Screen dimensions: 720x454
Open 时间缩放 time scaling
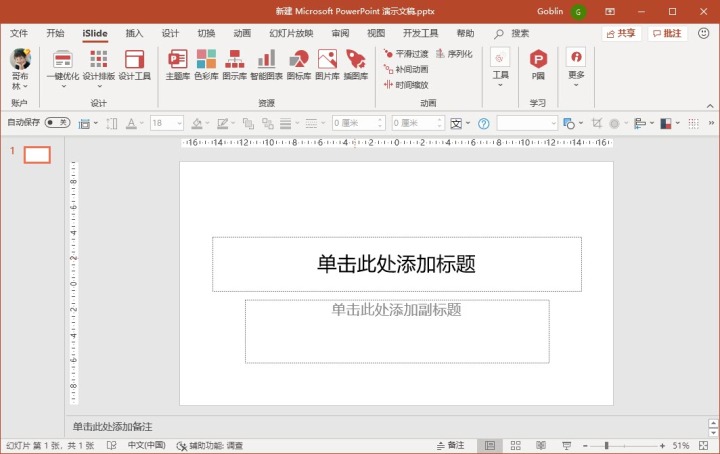click(405, 85)
